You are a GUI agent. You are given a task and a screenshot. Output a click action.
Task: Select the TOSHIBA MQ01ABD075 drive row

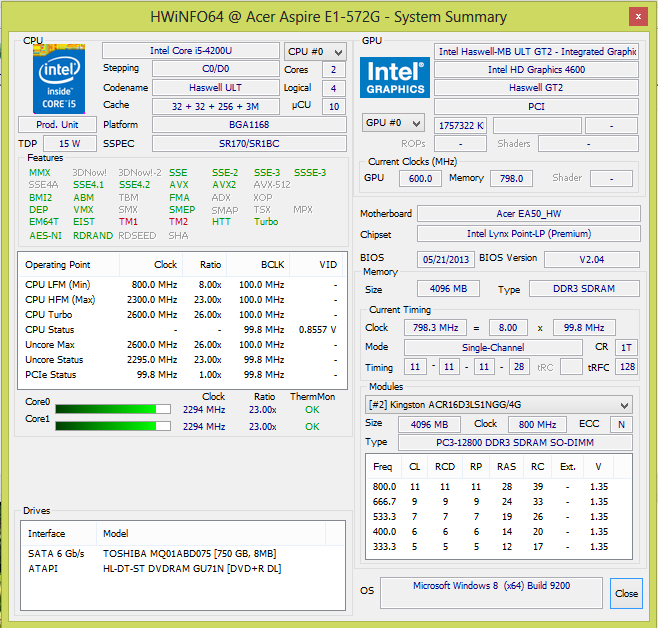coord(183,554)
